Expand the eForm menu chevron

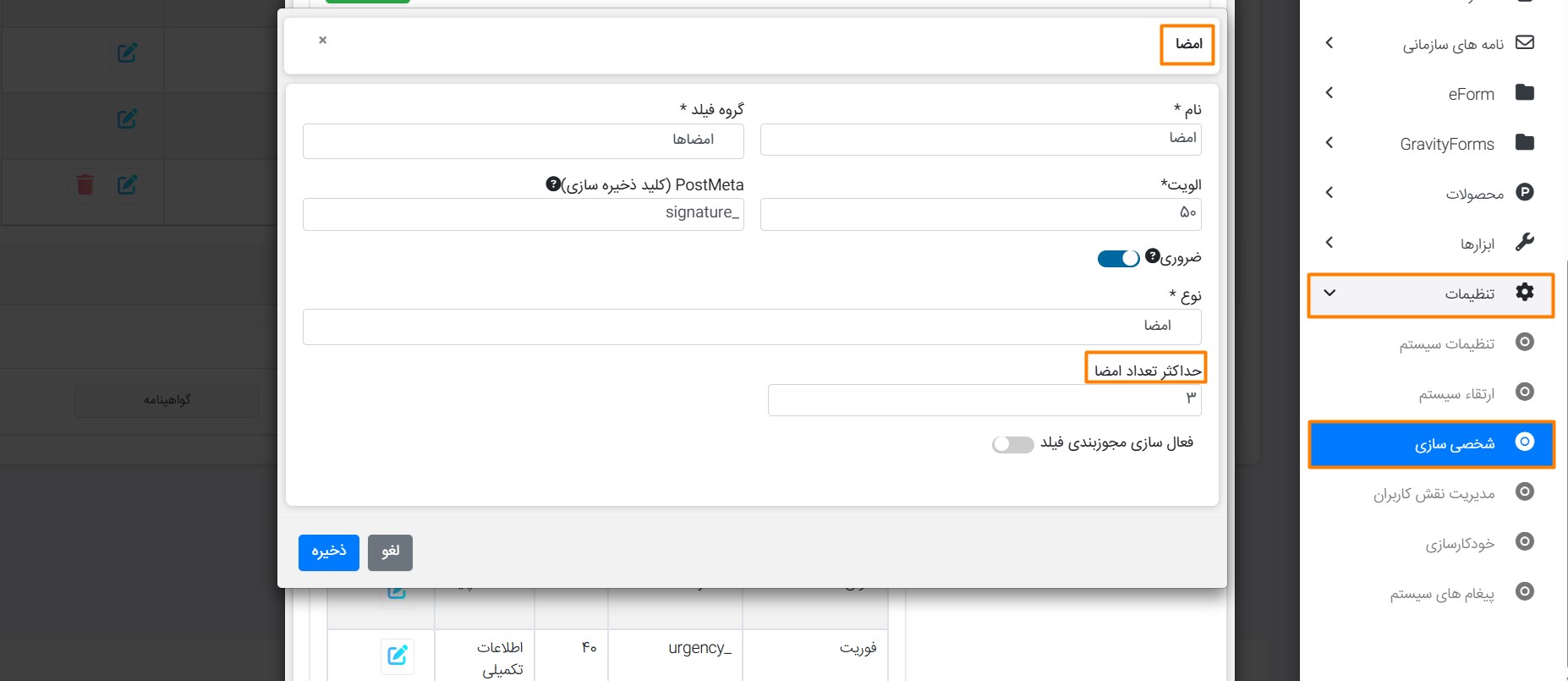point(1330,92)
